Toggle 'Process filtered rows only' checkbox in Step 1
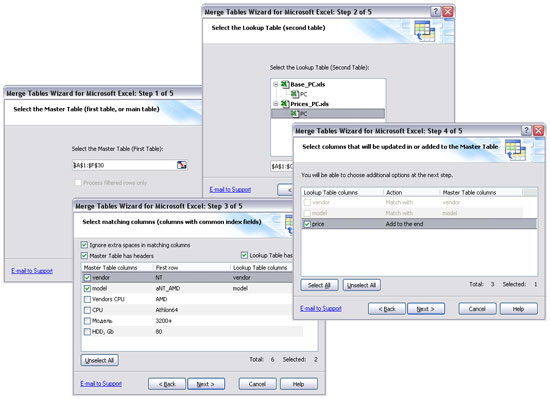This screenshot has width=550, height=399. 78,183
